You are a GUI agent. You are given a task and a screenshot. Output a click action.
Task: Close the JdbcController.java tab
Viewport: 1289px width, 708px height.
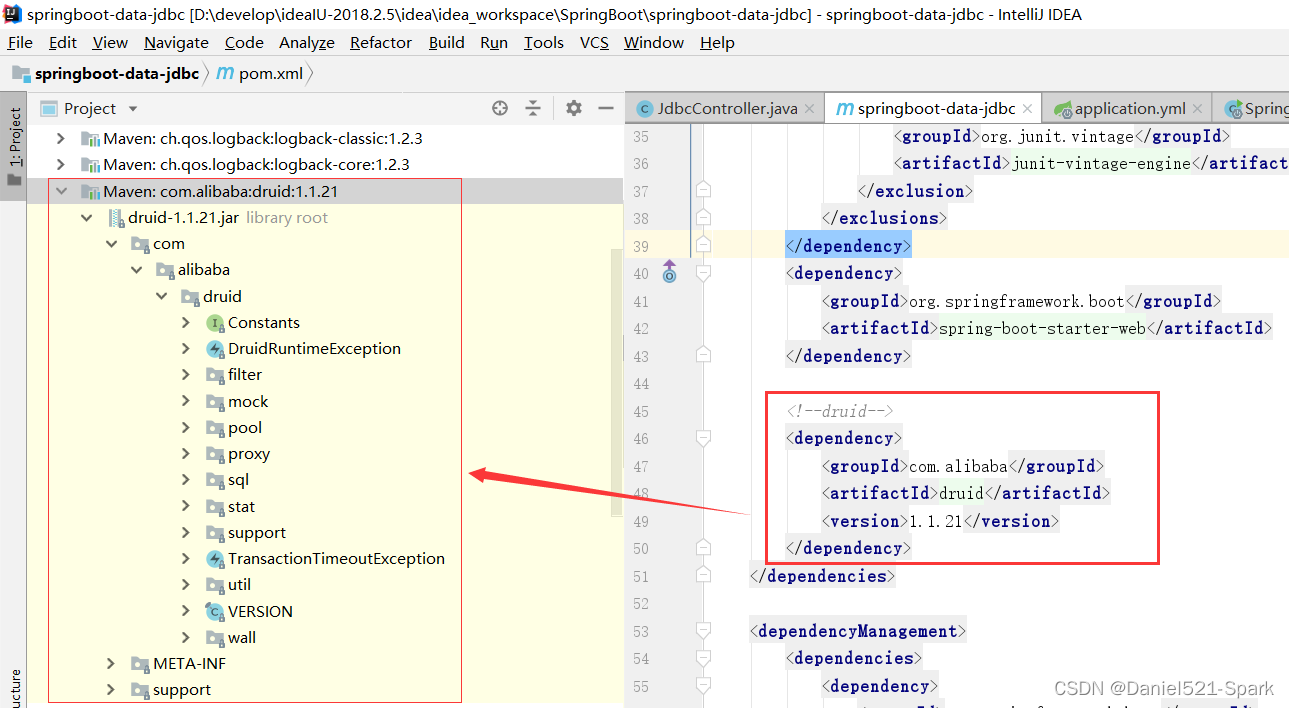click(810, 109)
